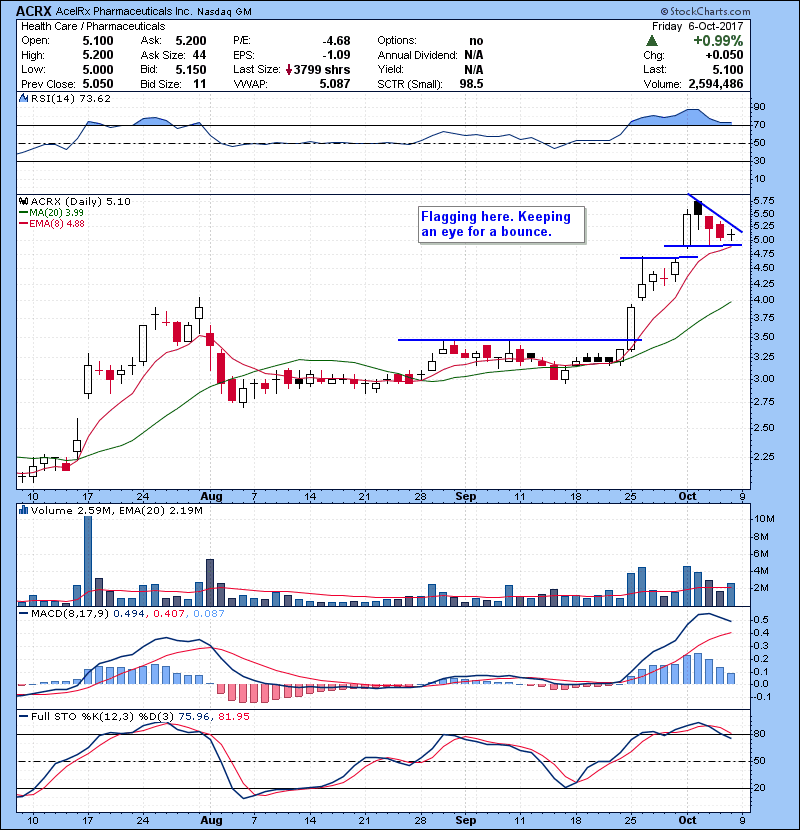
Task: Select the MACD line value 0.494
Action: 128,614
